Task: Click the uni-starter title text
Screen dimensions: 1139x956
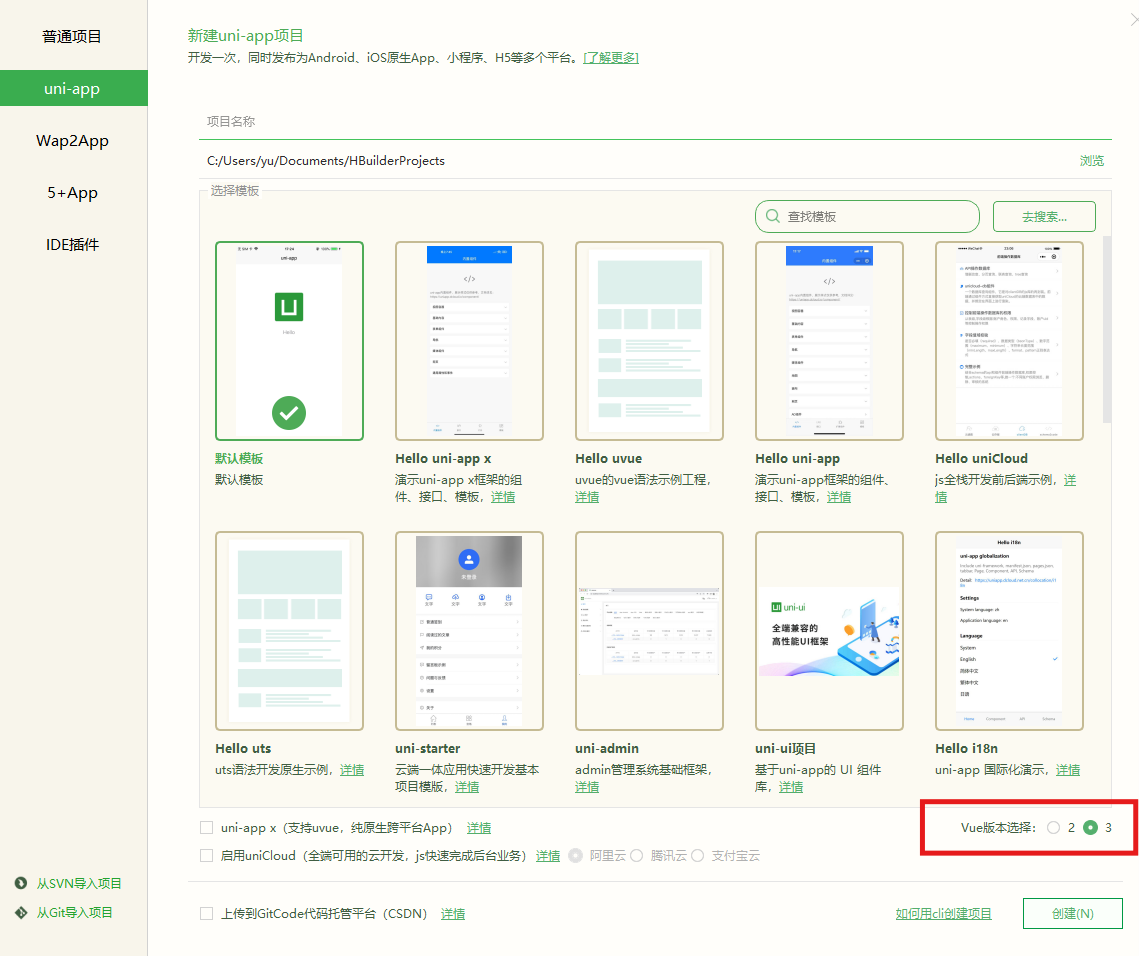Action: pyautogui.click(x=427, y=748)
